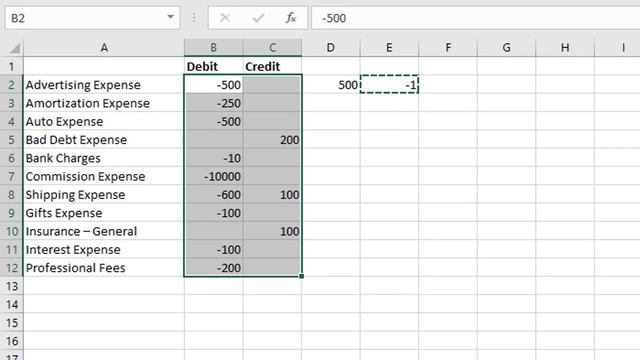
Task: Select row 8 header
Action: [x=11, y=195]
